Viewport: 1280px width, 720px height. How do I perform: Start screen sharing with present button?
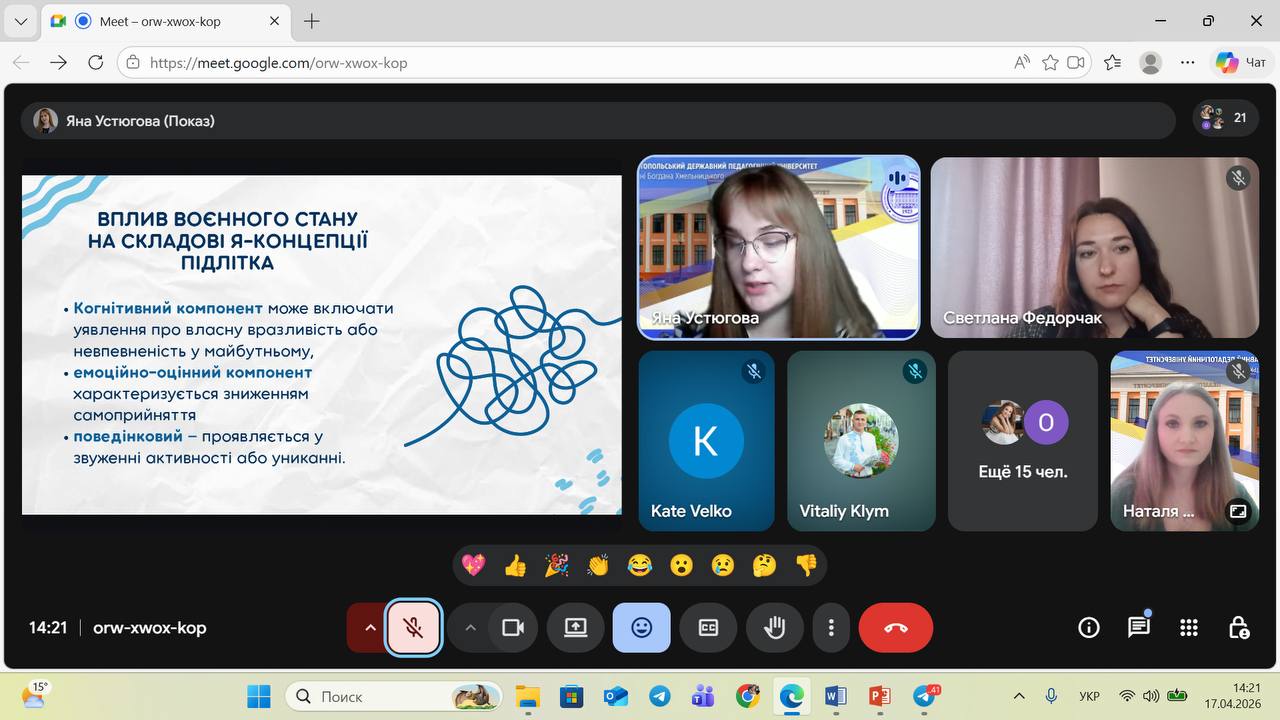click(575, 628)
